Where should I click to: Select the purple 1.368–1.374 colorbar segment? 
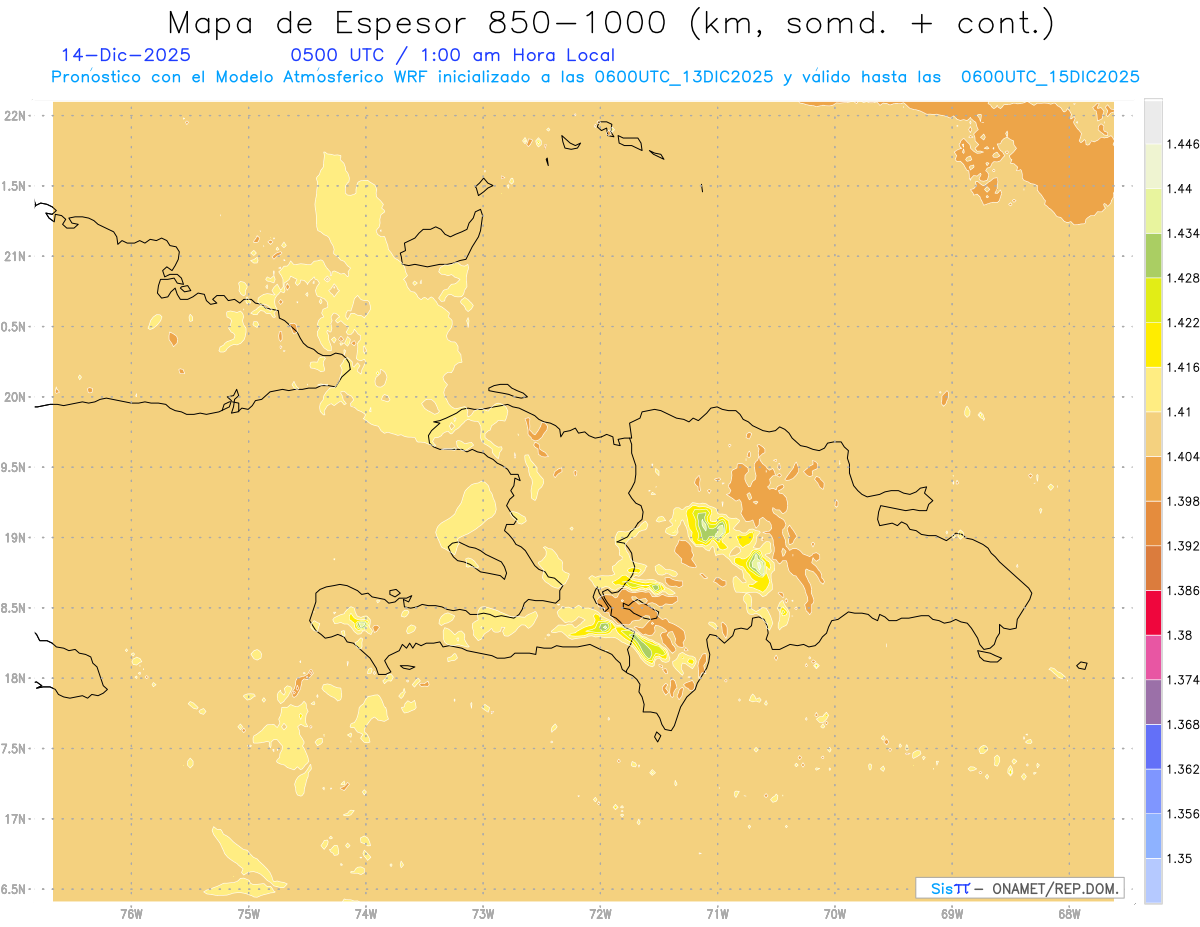(1153, 702)
